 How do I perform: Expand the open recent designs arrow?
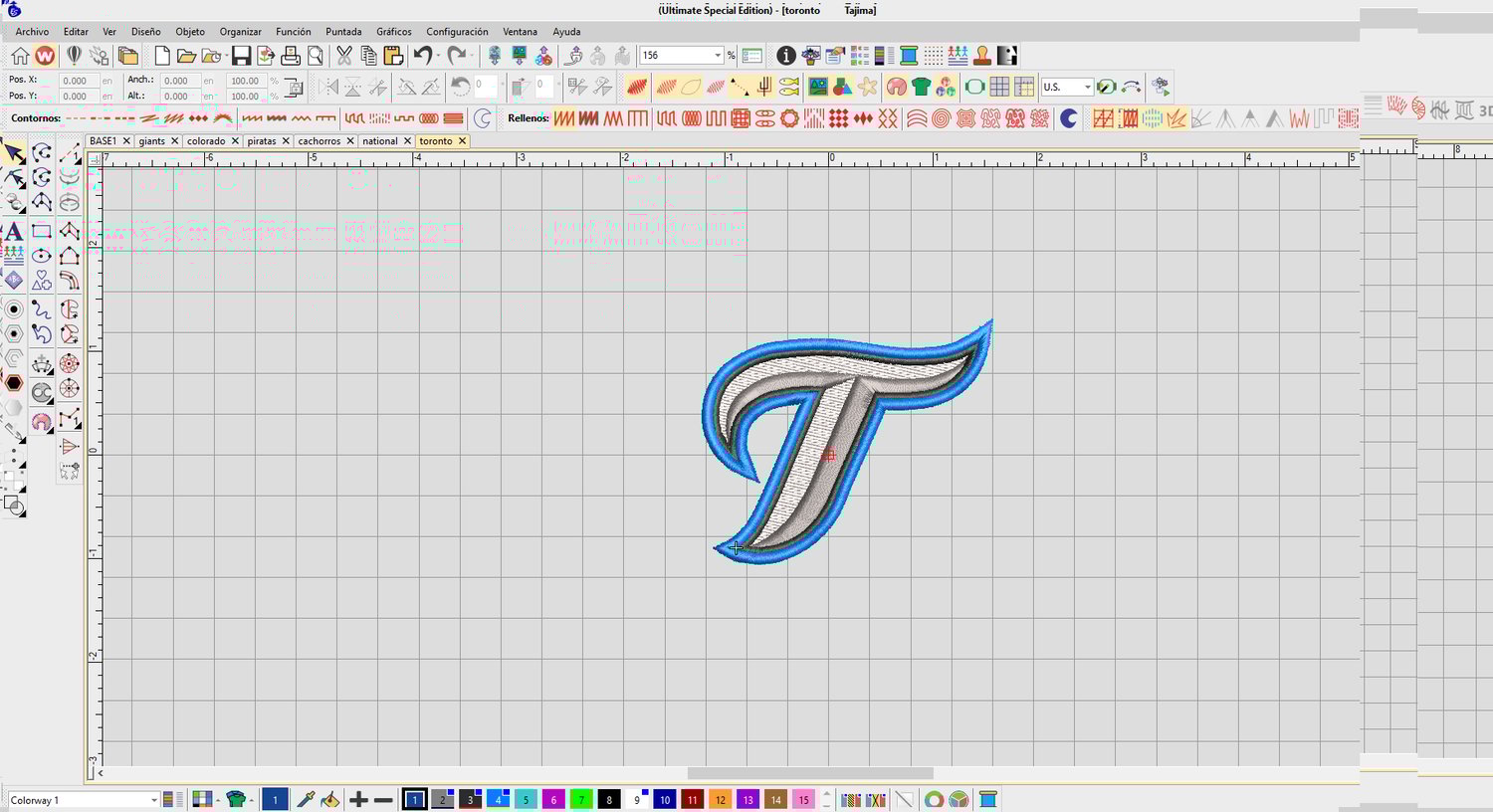(x=225, y=56)
